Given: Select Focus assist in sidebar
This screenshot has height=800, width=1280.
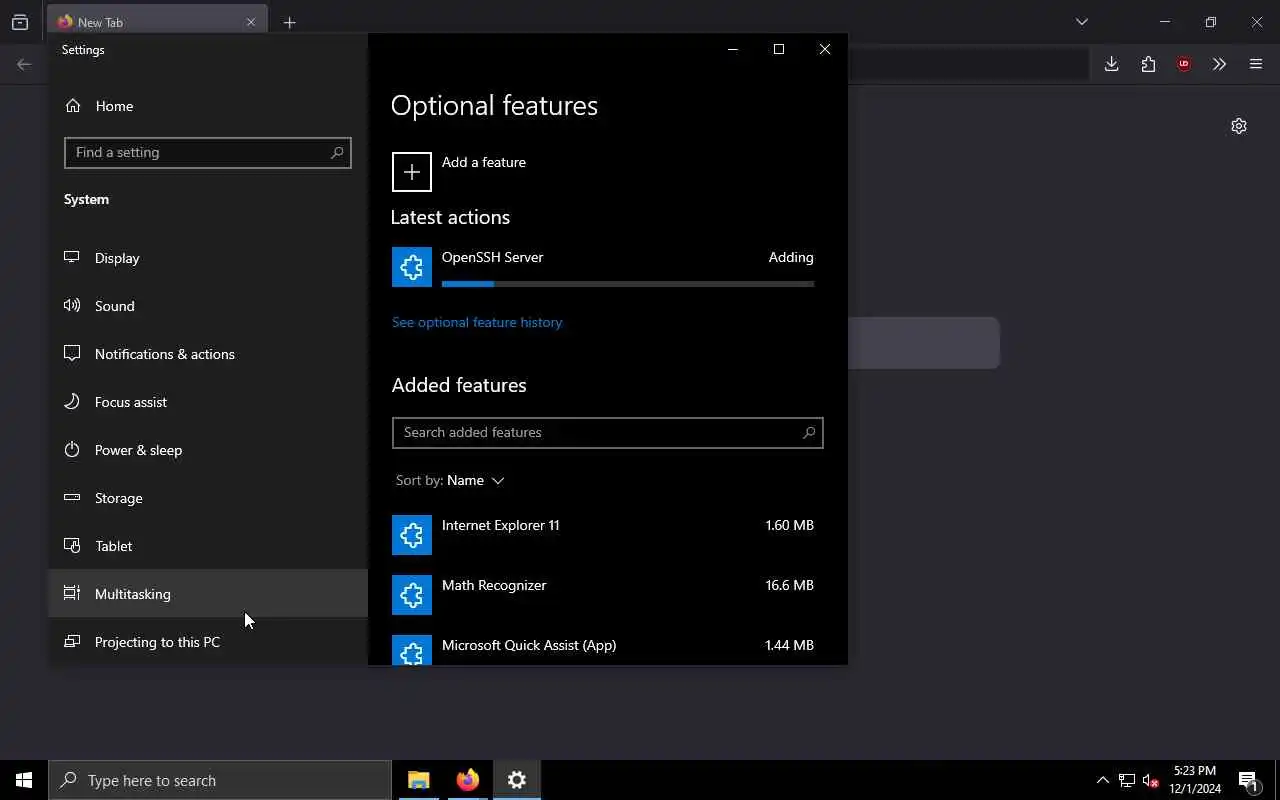Looking at the screenshot, I should point(208,402).
